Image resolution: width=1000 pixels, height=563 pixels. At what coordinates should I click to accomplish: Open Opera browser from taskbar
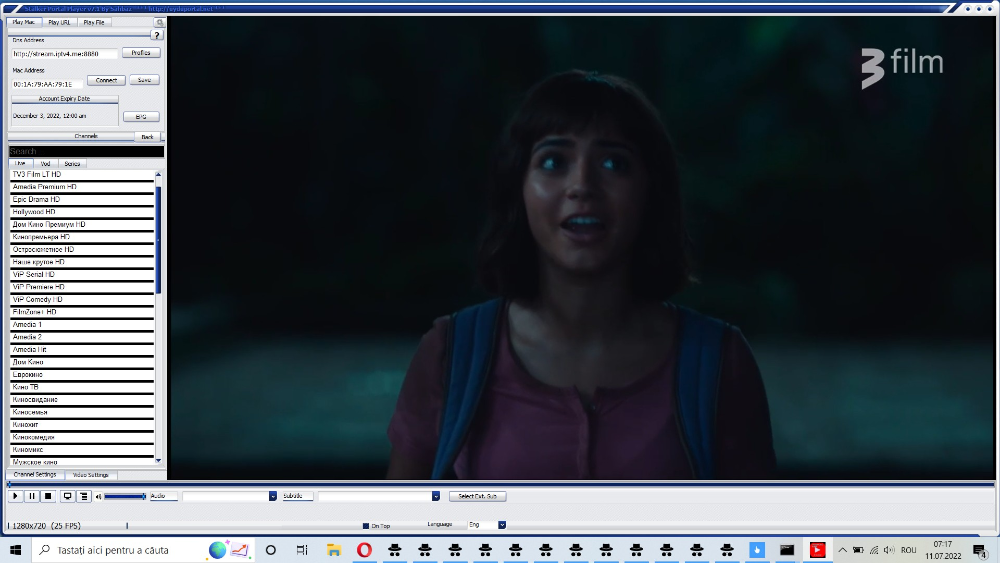click(x=364, y=550)
